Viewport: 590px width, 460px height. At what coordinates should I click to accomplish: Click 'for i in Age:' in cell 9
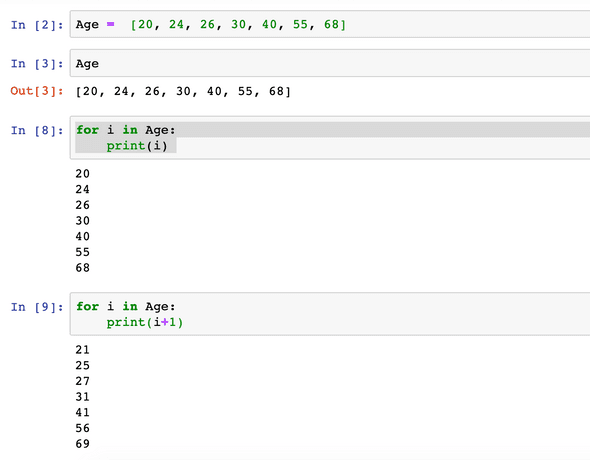(x=126, y=306)
